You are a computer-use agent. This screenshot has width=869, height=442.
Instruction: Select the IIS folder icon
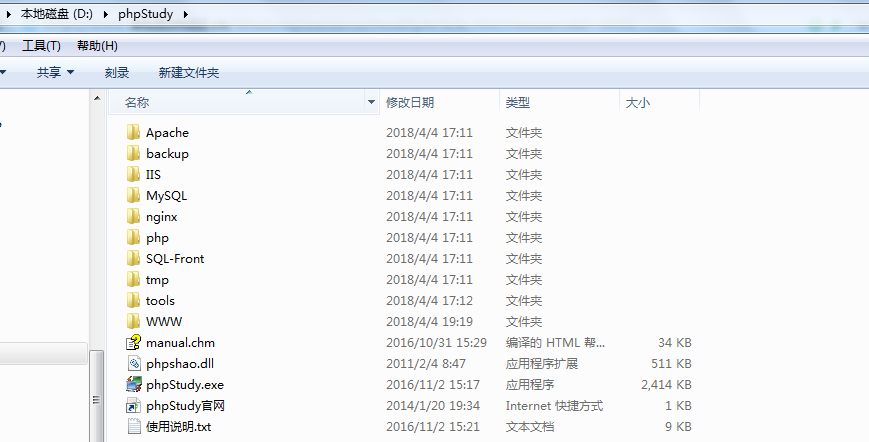133,174
